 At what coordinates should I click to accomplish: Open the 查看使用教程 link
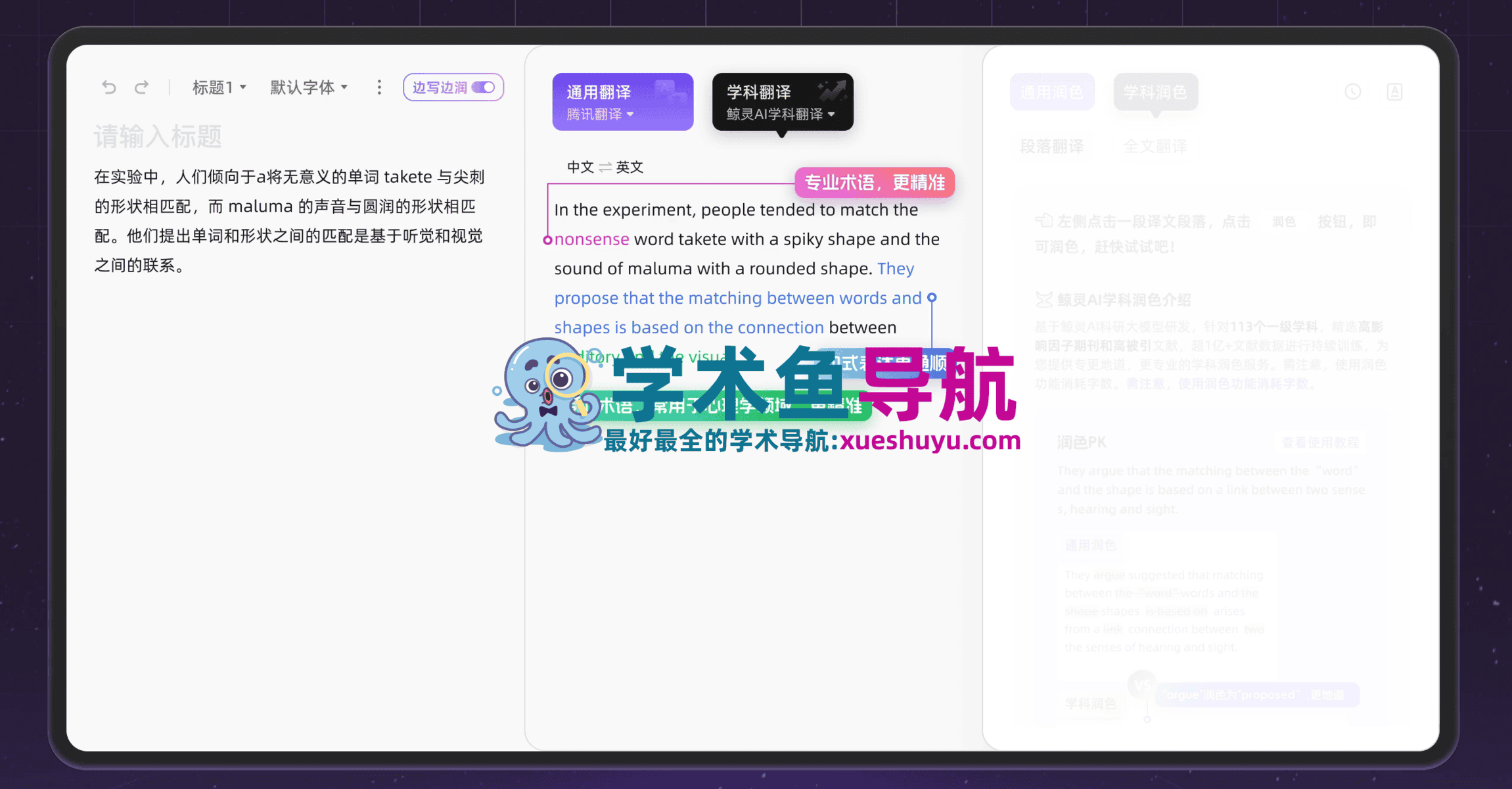(x=1319, y=442)
